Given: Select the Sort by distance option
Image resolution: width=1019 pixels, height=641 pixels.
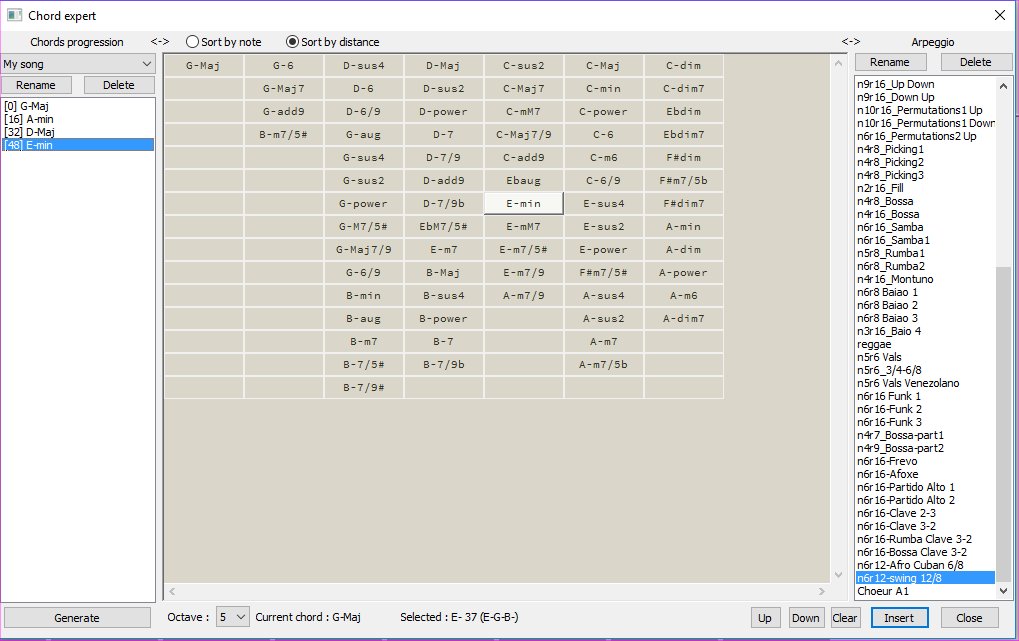Looking at the screenshot, I should point(293,42).
